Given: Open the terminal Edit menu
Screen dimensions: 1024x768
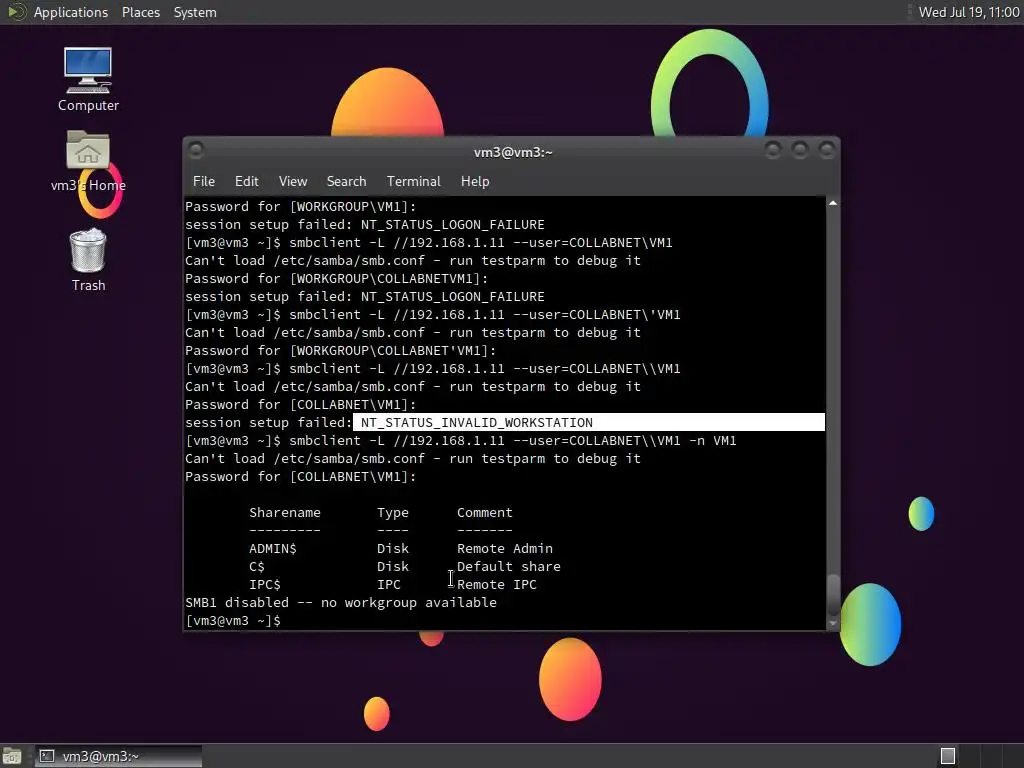Looking at the screenshot, I should [x=246, y=182].
